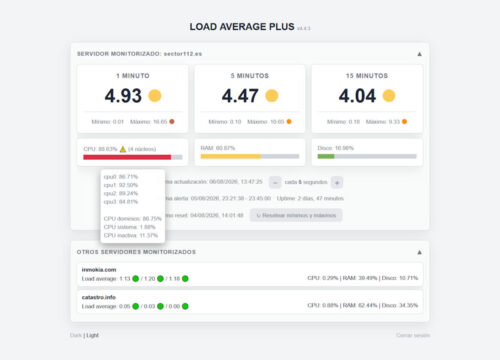This screenshot has height=360, width=500.
Task: Click the cpu0 line in the tooltip
Action: pos(121,177)
